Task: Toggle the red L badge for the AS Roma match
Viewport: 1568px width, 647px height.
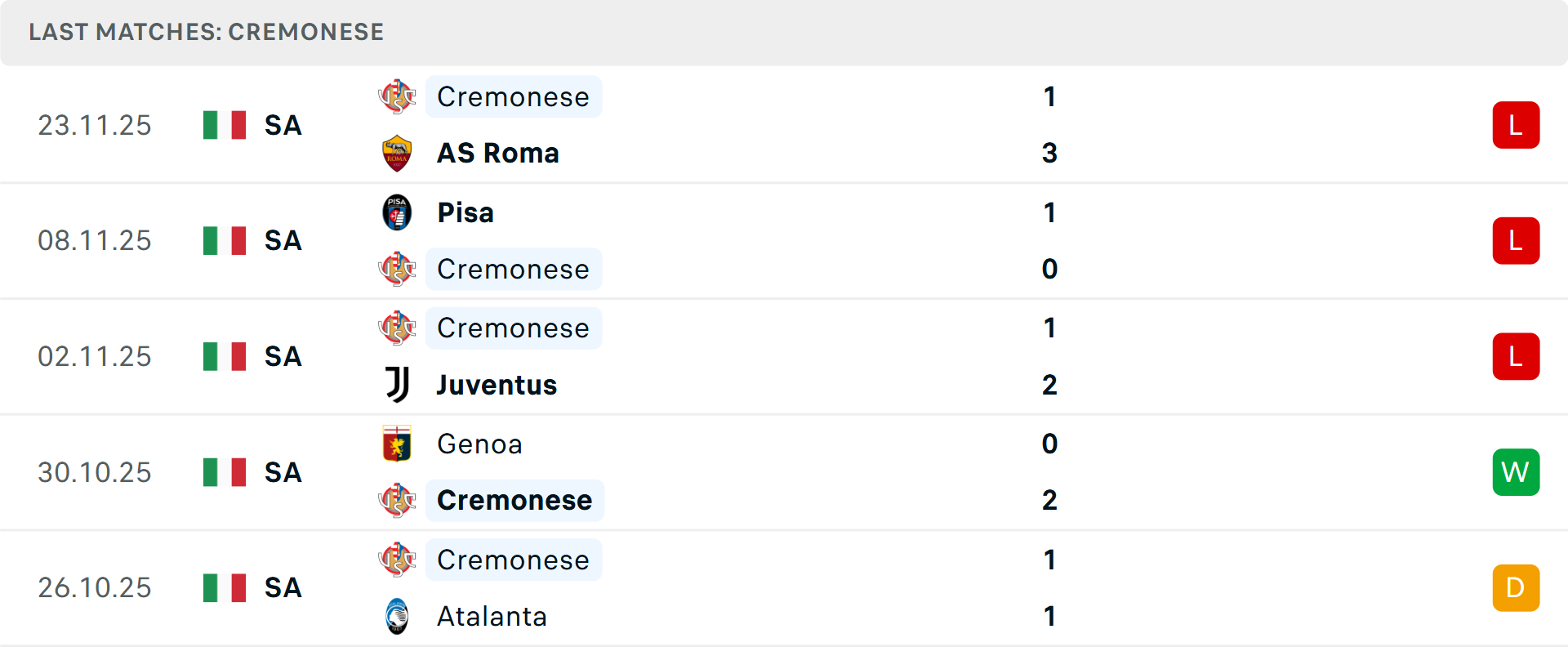Action: [1516, 124]
